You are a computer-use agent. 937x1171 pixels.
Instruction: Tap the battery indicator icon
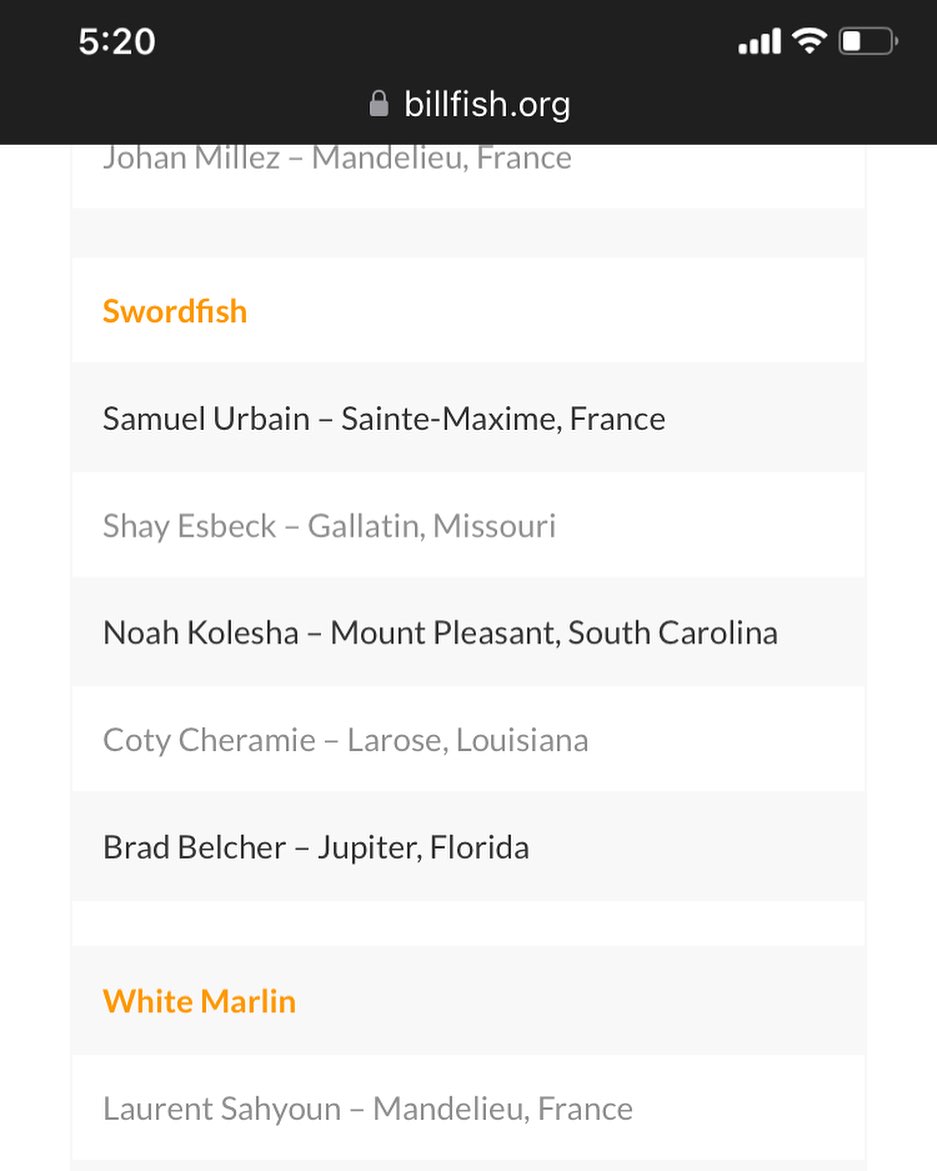pyautogui.click(x=867, y=41)
